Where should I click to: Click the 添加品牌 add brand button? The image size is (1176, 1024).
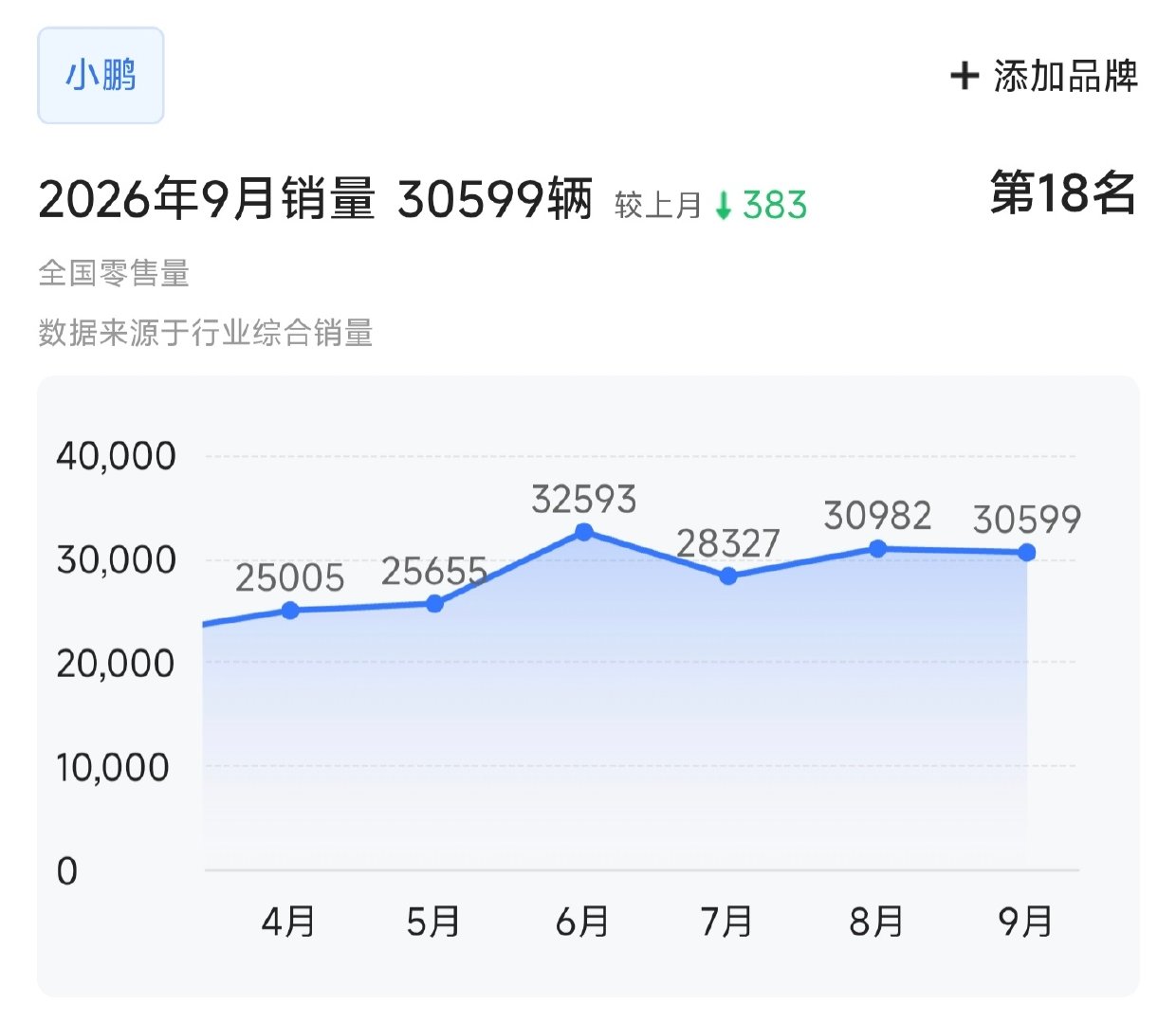tap(1044, 76)
